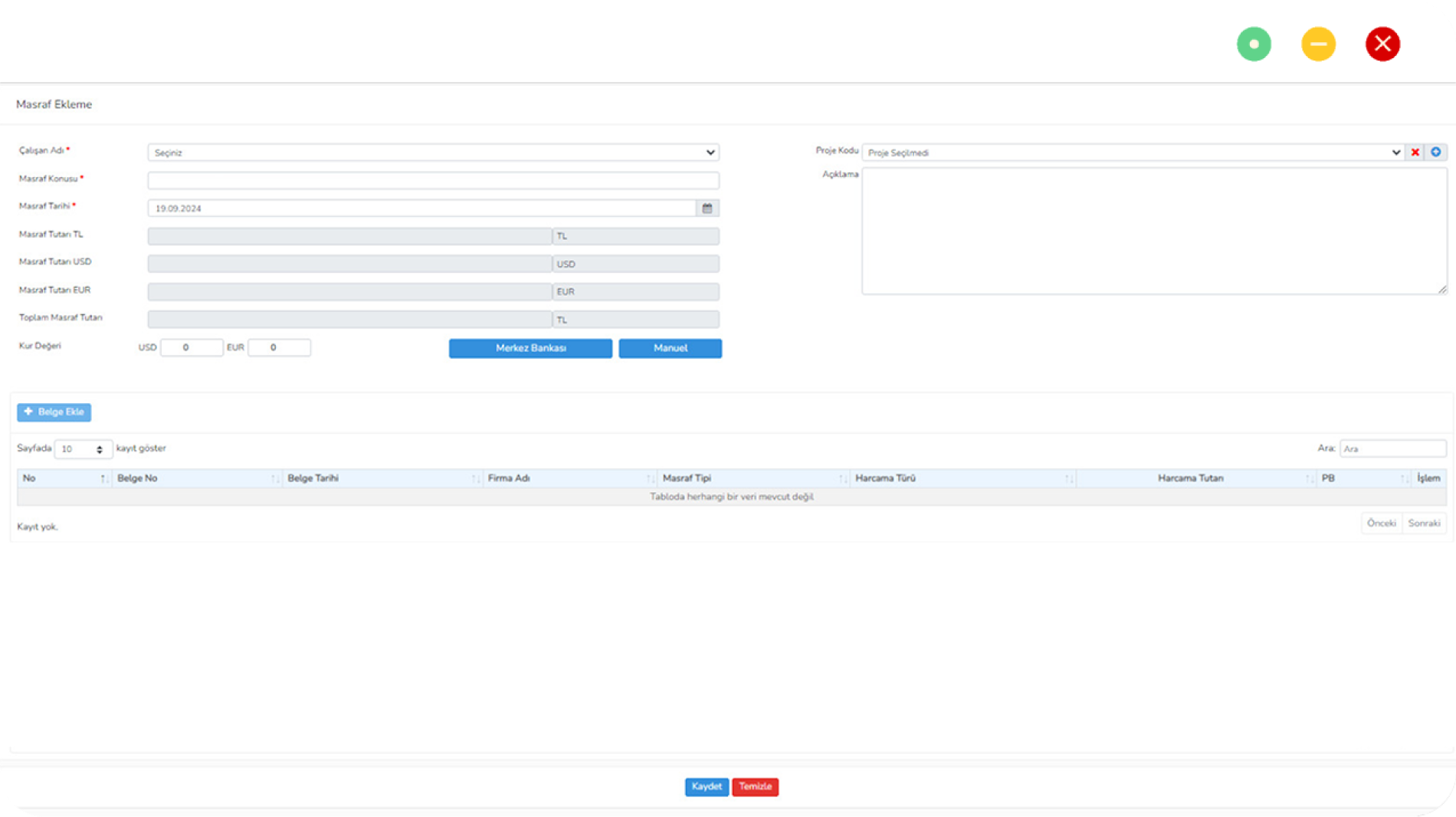Click the Masraf Tarihi date field
This screenshot has height=817, width=1456.
coord(421,208)
